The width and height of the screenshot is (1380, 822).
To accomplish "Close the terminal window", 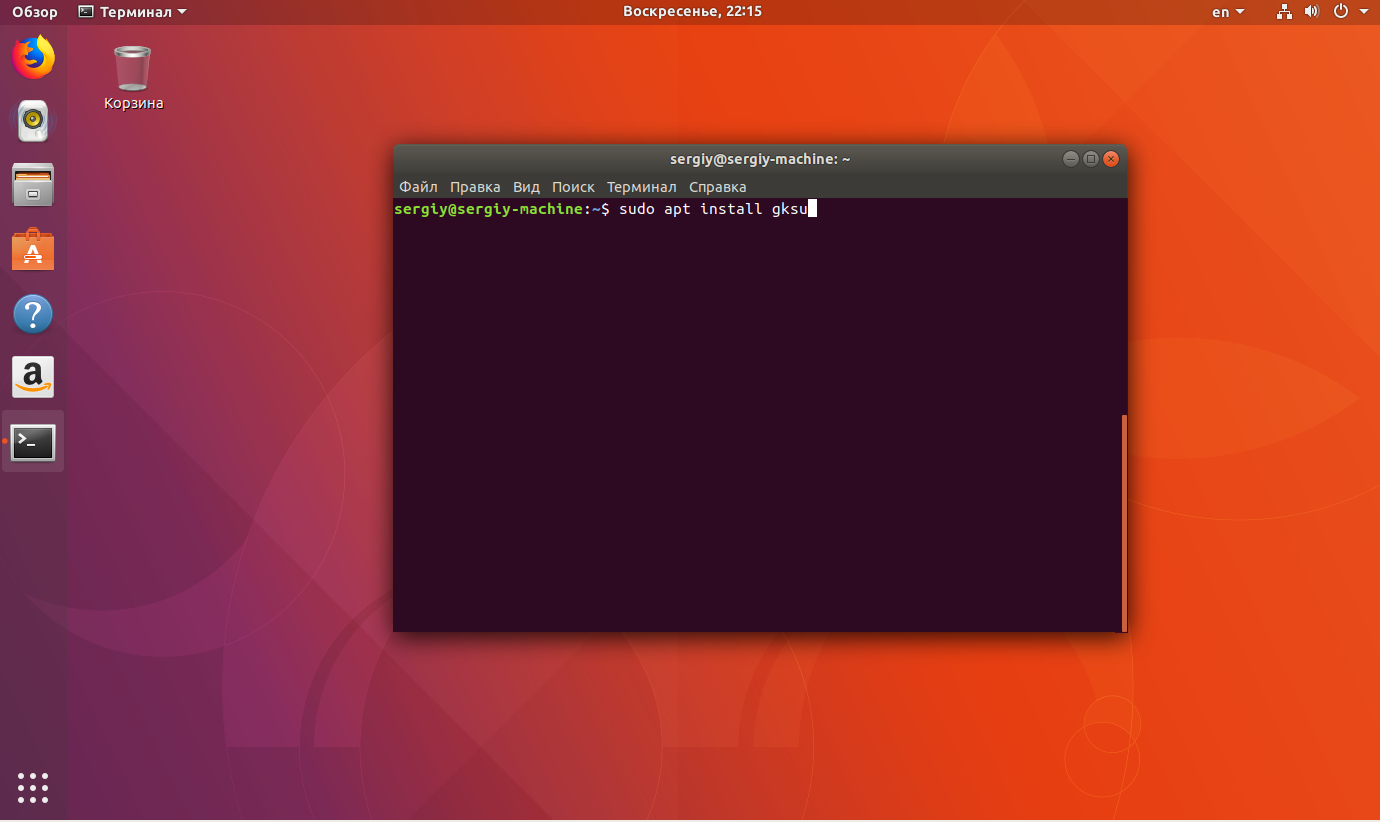I will point(1111,159).
